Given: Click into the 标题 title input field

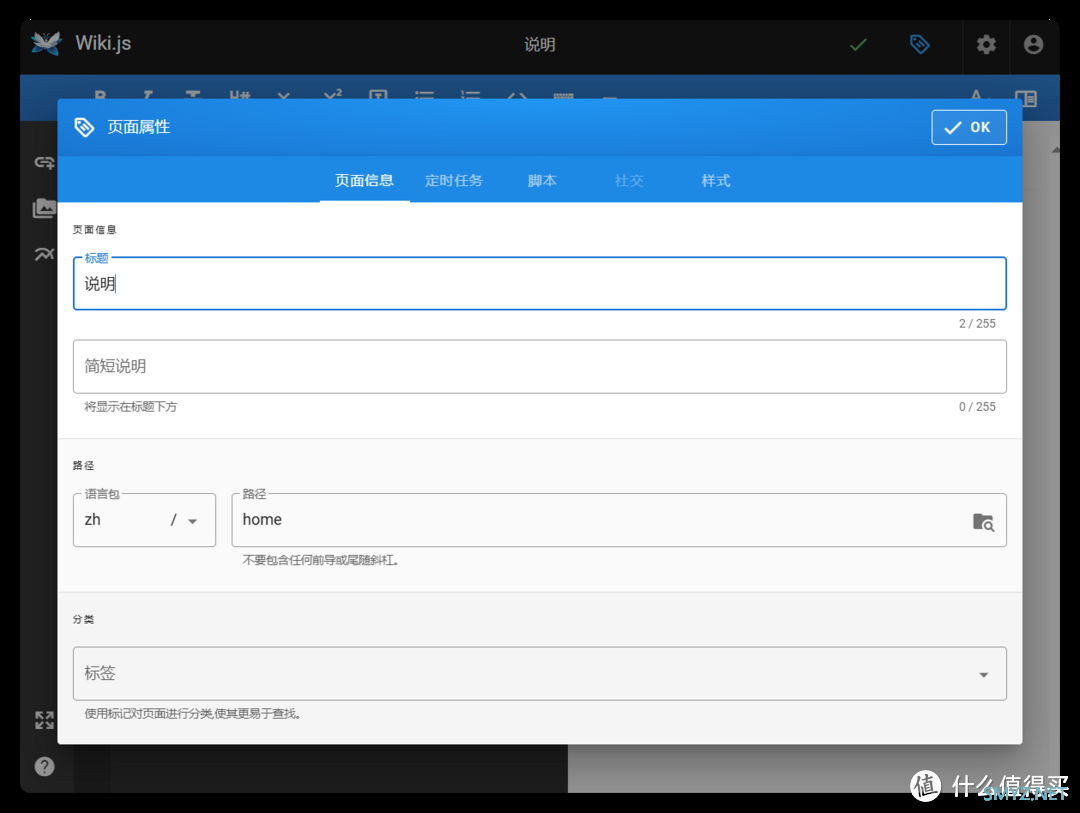Looking at the screenshot, I should tap(539, 284).
